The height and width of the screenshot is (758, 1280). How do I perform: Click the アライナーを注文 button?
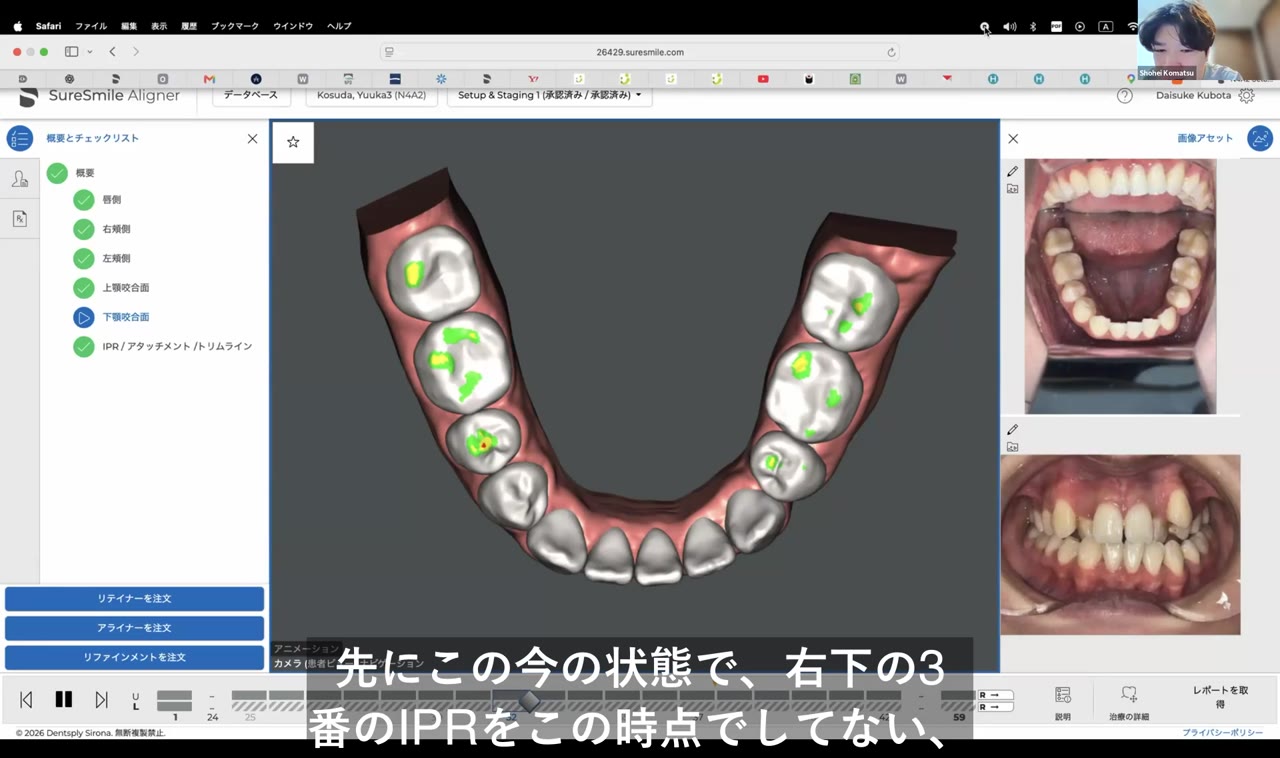(x=134, y=628)
